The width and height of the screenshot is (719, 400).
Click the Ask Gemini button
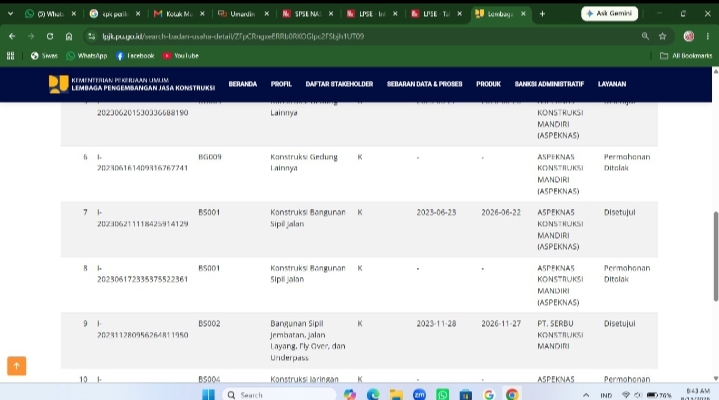pos(609,14)
